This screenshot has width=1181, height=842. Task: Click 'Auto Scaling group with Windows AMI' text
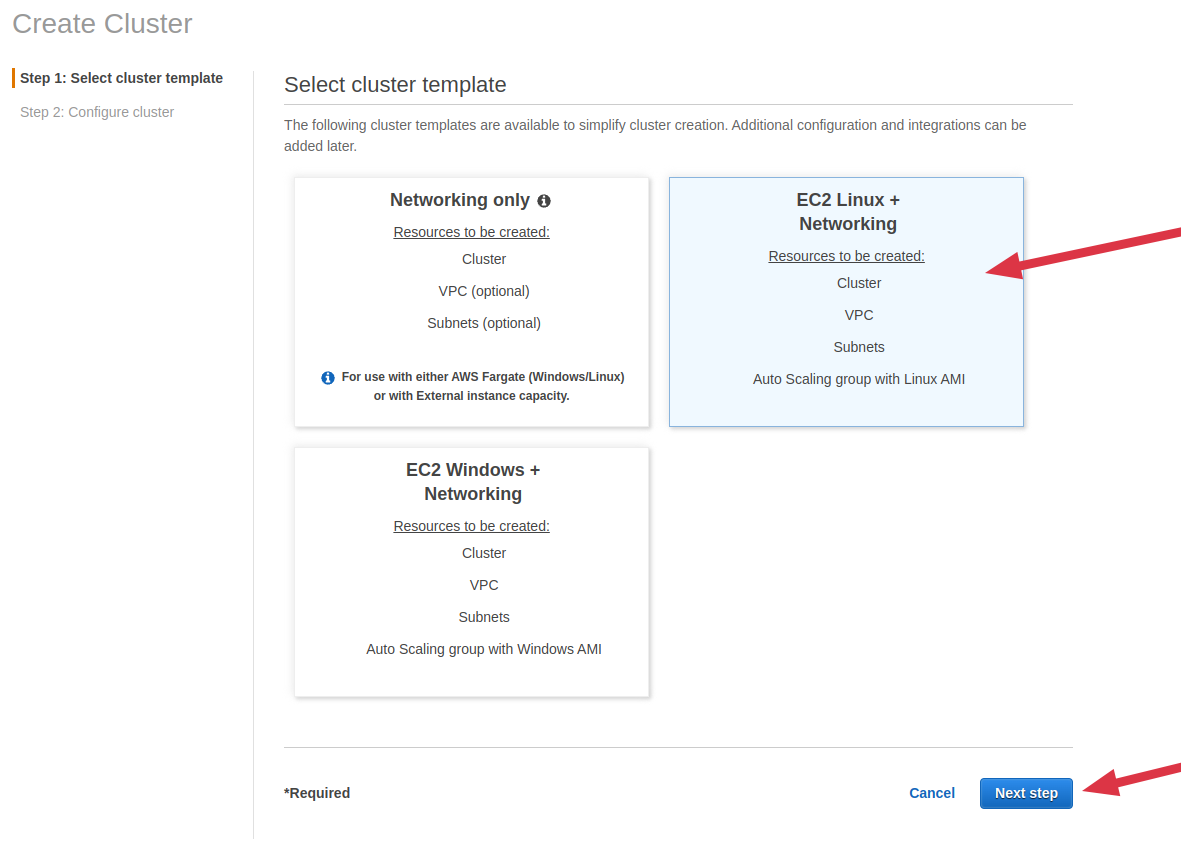[483, 649]
